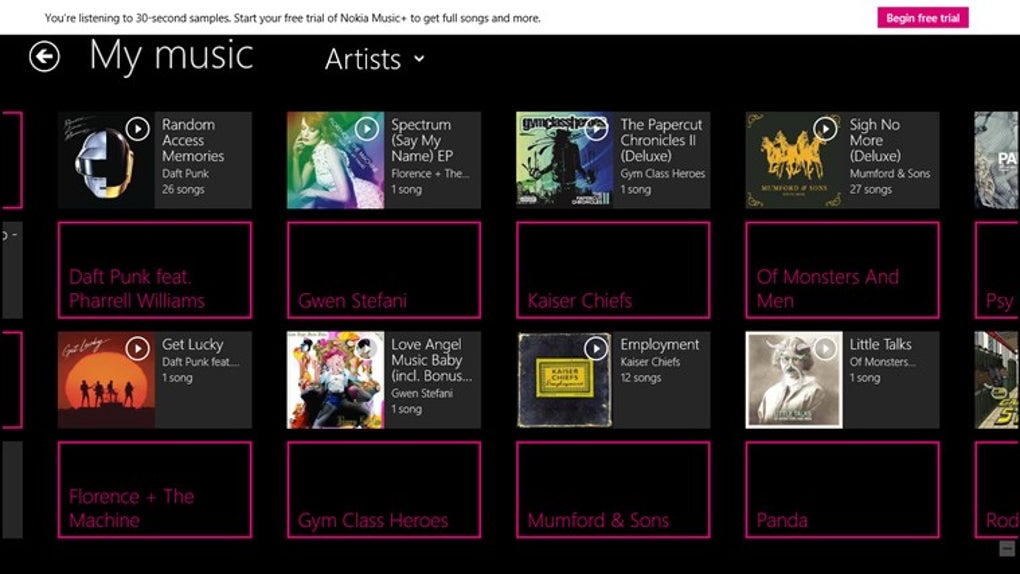The height and width of the screenshot is (574, 1020).
Task: Play the Random Access Memories album
Action: 138,128
